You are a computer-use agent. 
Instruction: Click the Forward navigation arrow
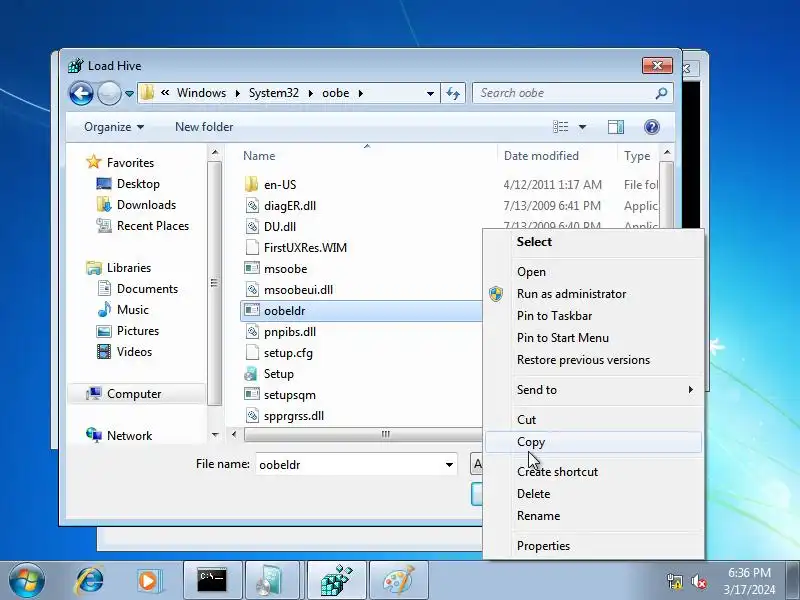coord(109,93)
